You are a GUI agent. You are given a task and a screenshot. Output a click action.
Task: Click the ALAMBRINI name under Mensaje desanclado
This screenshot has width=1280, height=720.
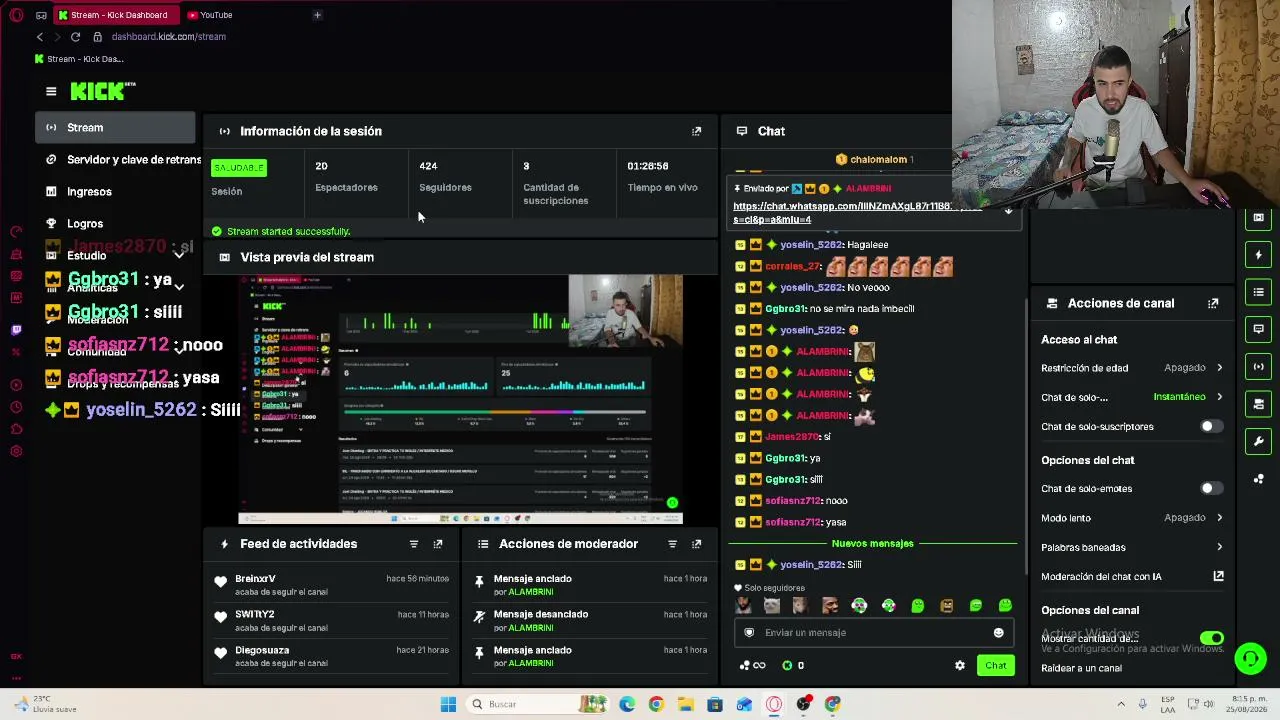531,628
